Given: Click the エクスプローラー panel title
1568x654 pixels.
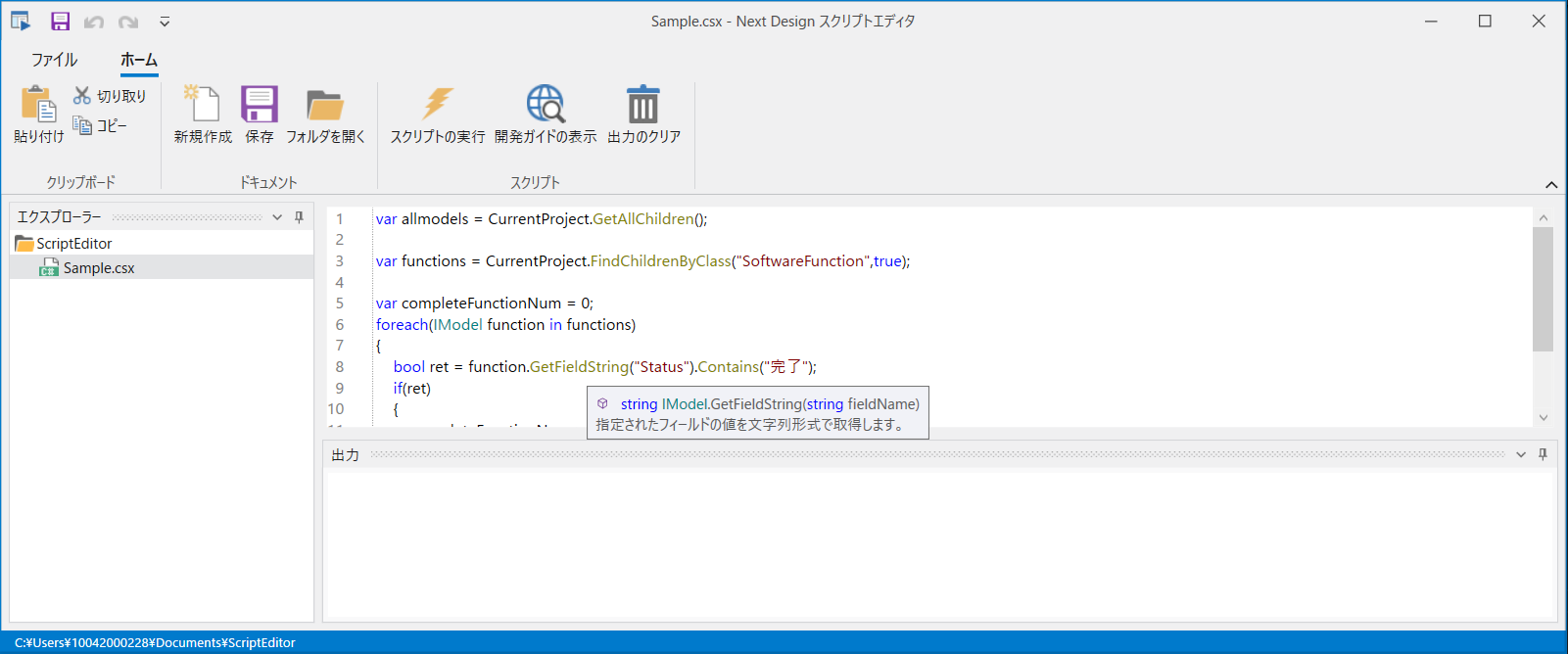Looking at the screenshot, I should (x=59, y=217).
